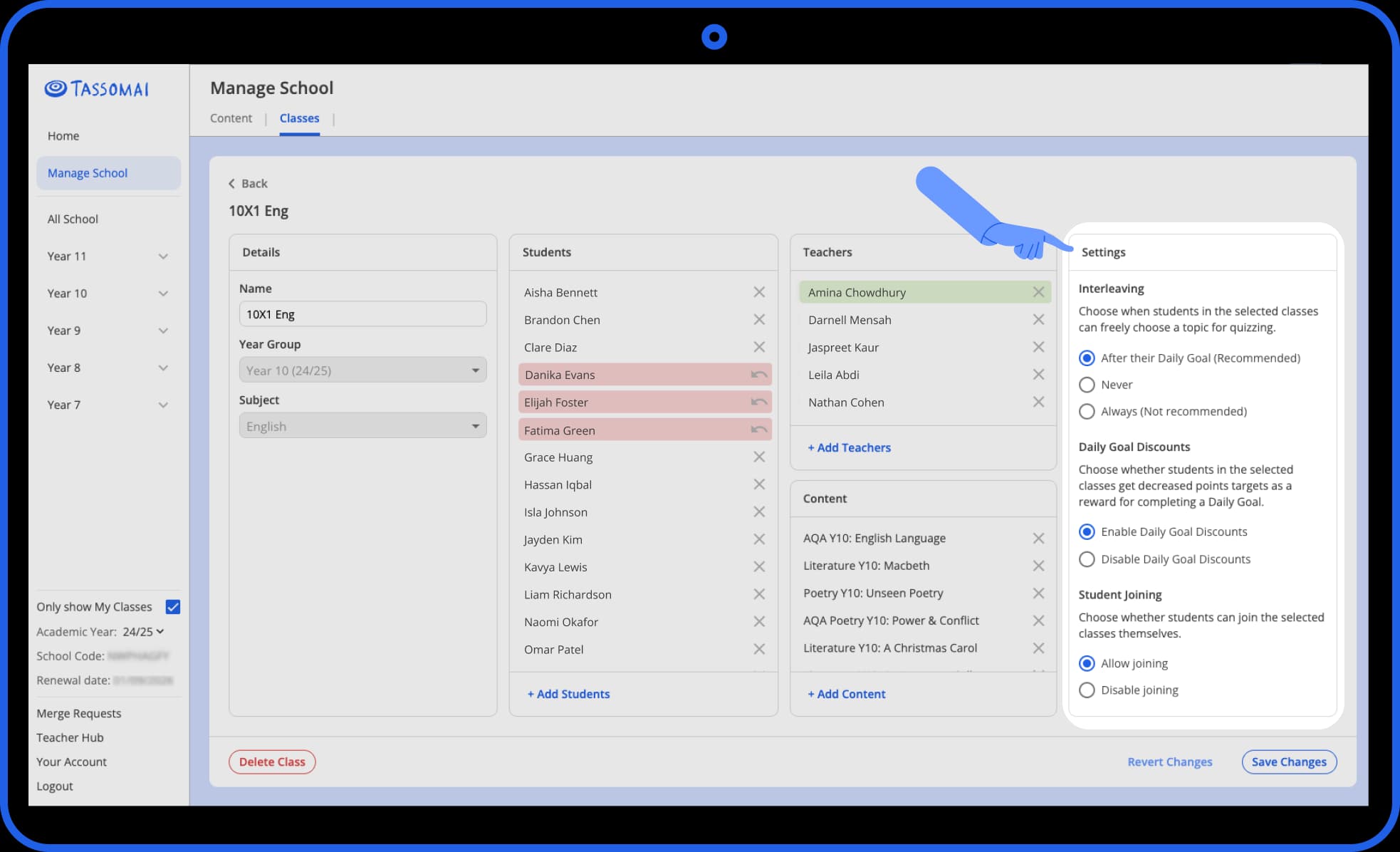1400x852 pixels.
Task: Toggle Only show My Classes checkbox
Action: click(172, 607)
